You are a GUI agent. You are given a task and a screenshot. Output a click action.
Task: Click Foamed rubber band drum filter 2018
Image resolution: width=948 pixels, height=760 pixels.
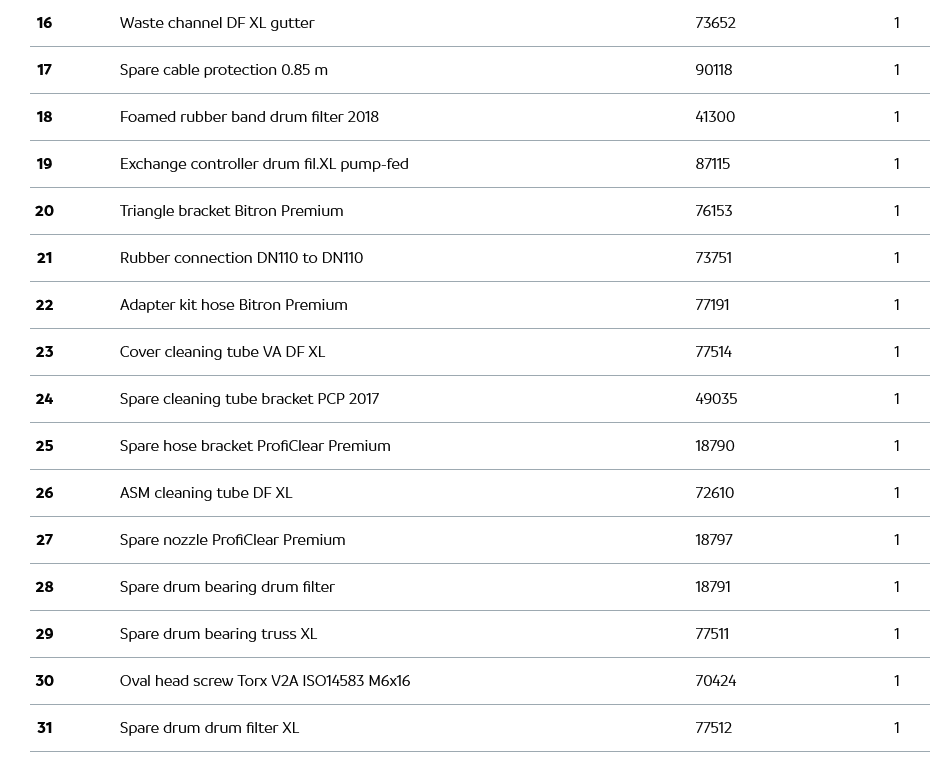[x=249, y=117]
